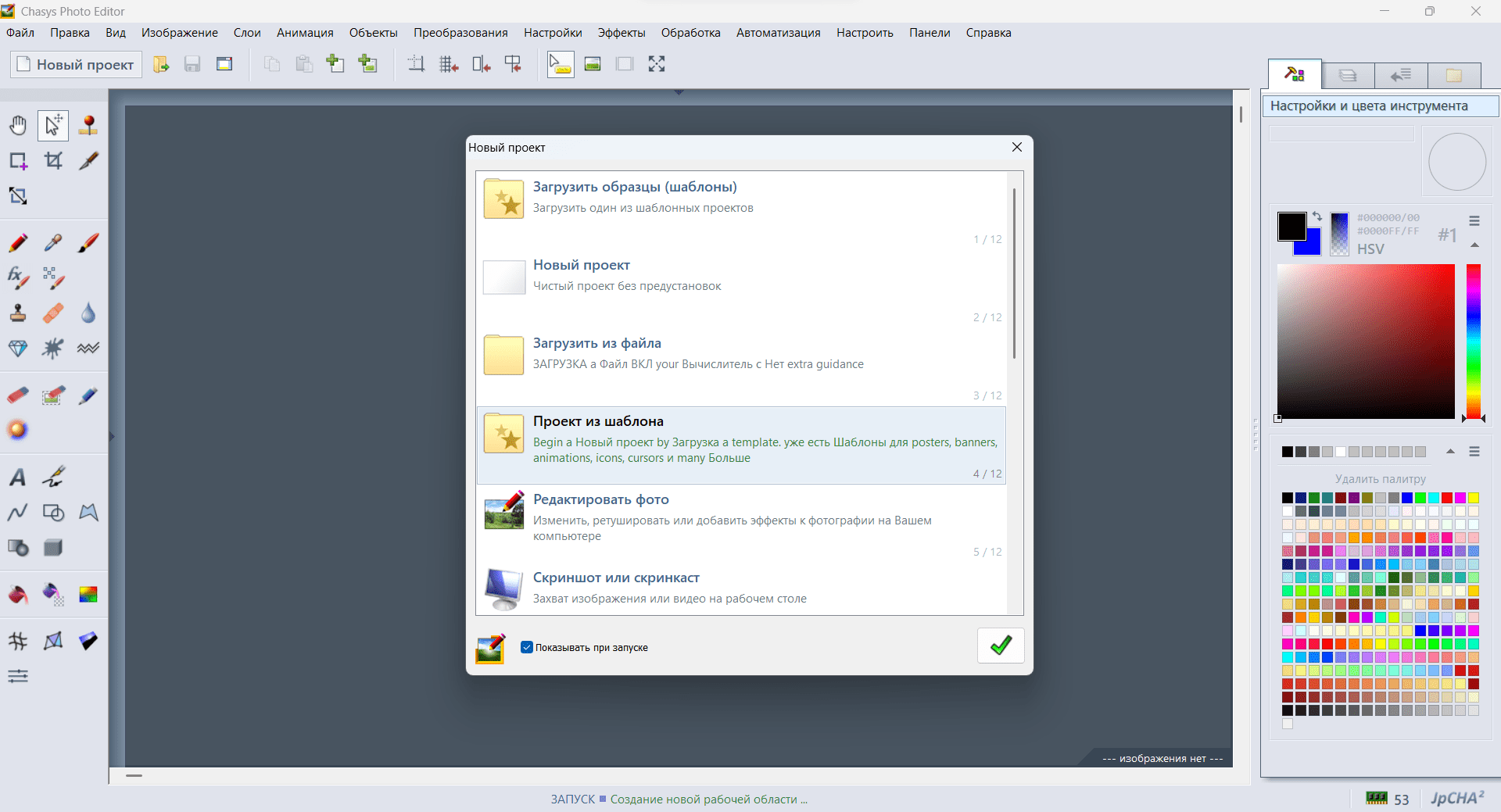Image resolution: width=1501 pixels, height=812 pixels.
Task: Open the color picker hamburger menu
Action: [x=1474, y=221]
